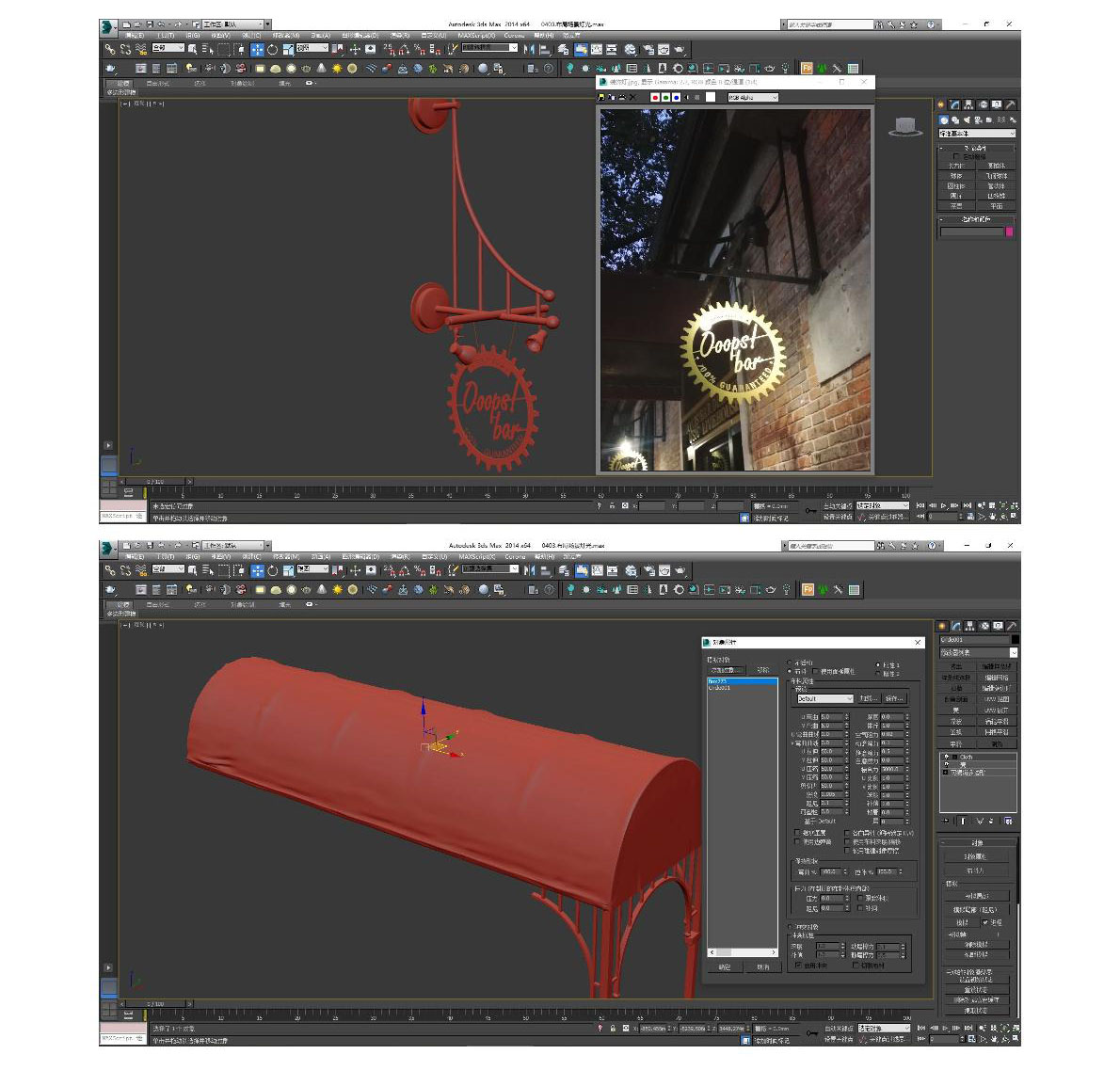Viewport: 1120px width, 1086px height.
Task: Click Object Properties button in bottom command panel
Action: (x=976, y=856)
